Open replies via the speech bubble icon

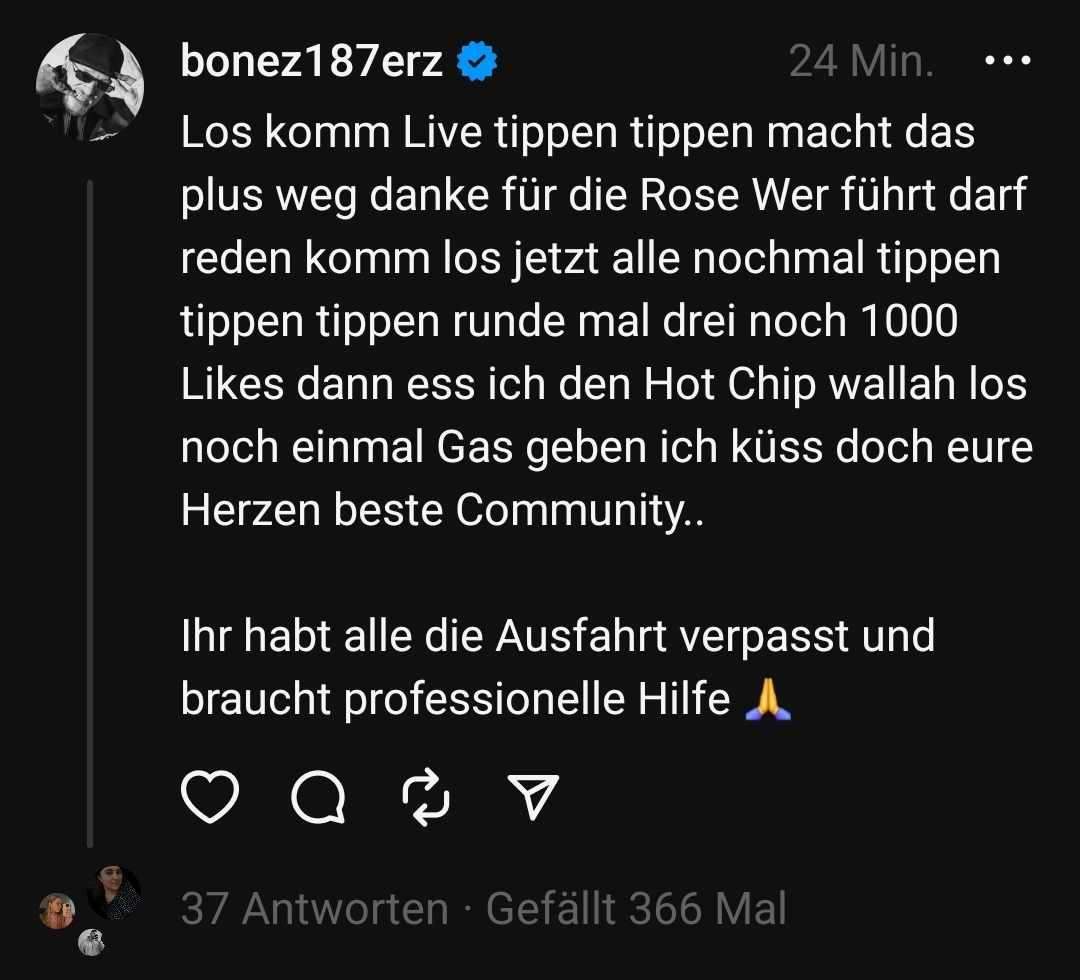(x=319, y=797)
